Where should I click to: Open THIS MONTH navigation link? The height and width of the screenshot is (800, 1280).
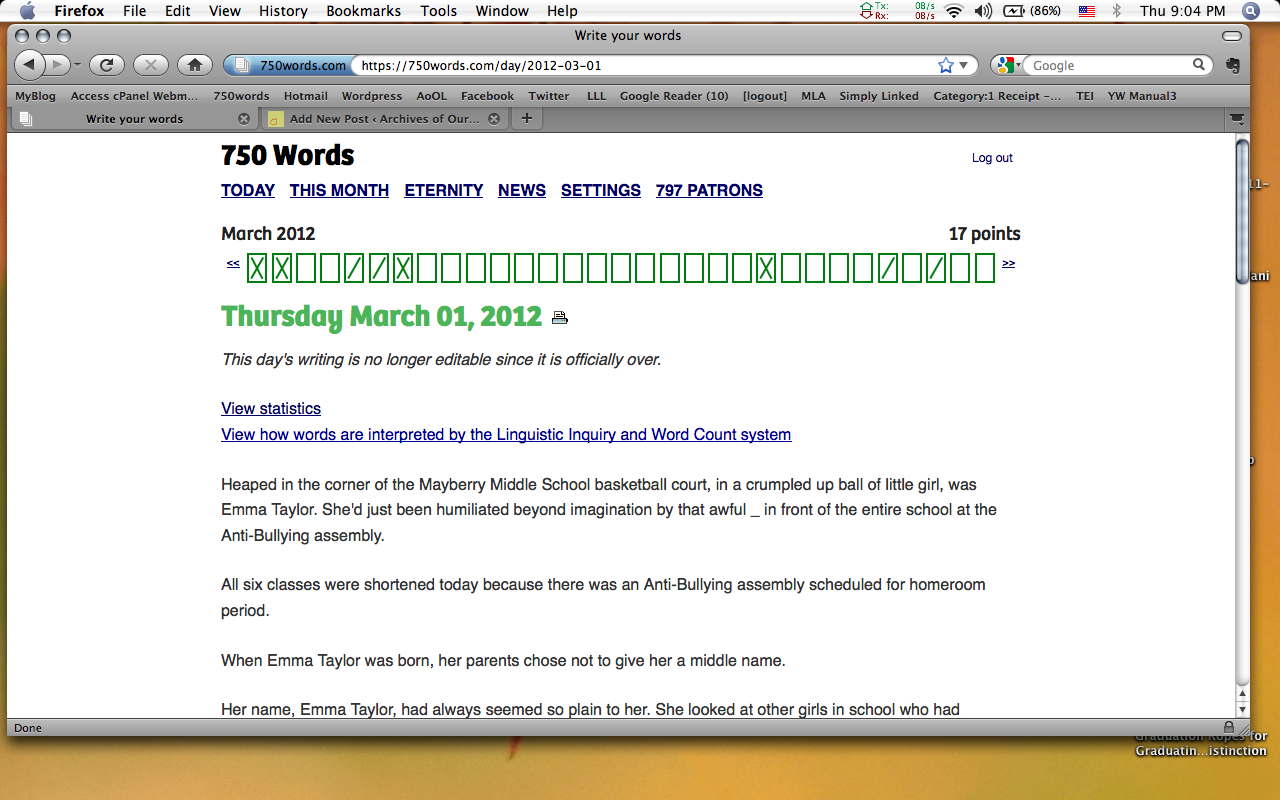coord(339,190)
